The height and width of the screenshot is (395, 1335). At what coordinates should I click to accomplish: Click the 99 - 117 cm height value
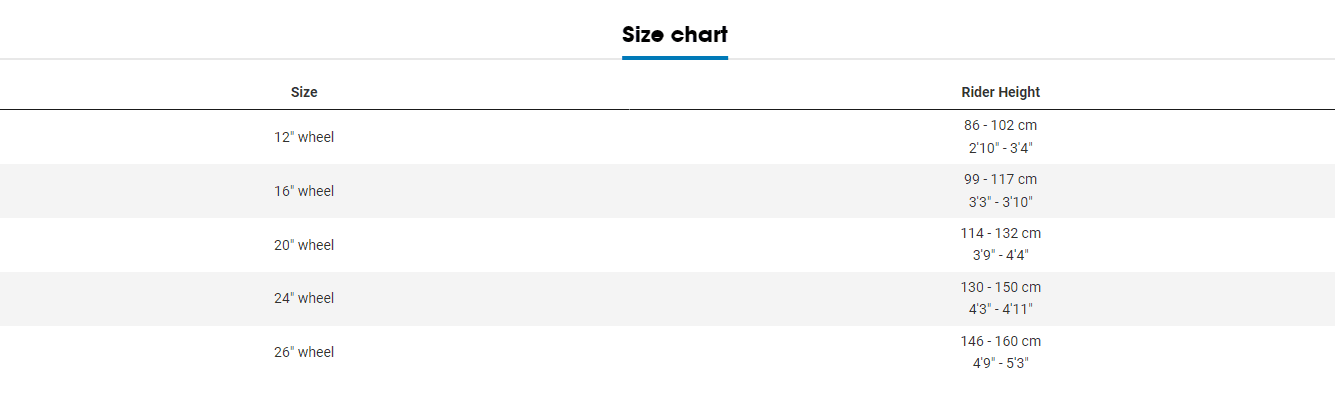(1000, 180)
